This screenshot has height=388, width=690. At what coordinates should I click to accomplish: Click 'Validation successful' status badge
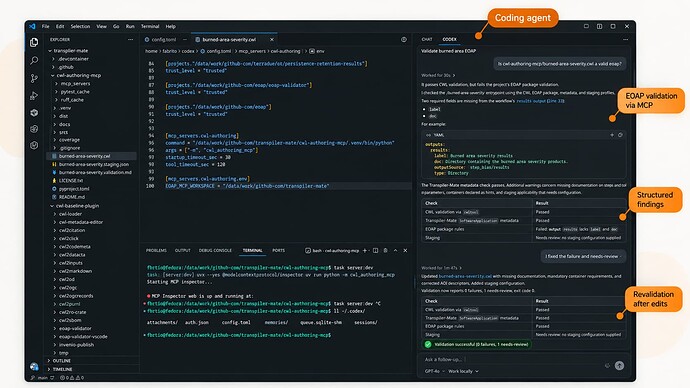477,344
